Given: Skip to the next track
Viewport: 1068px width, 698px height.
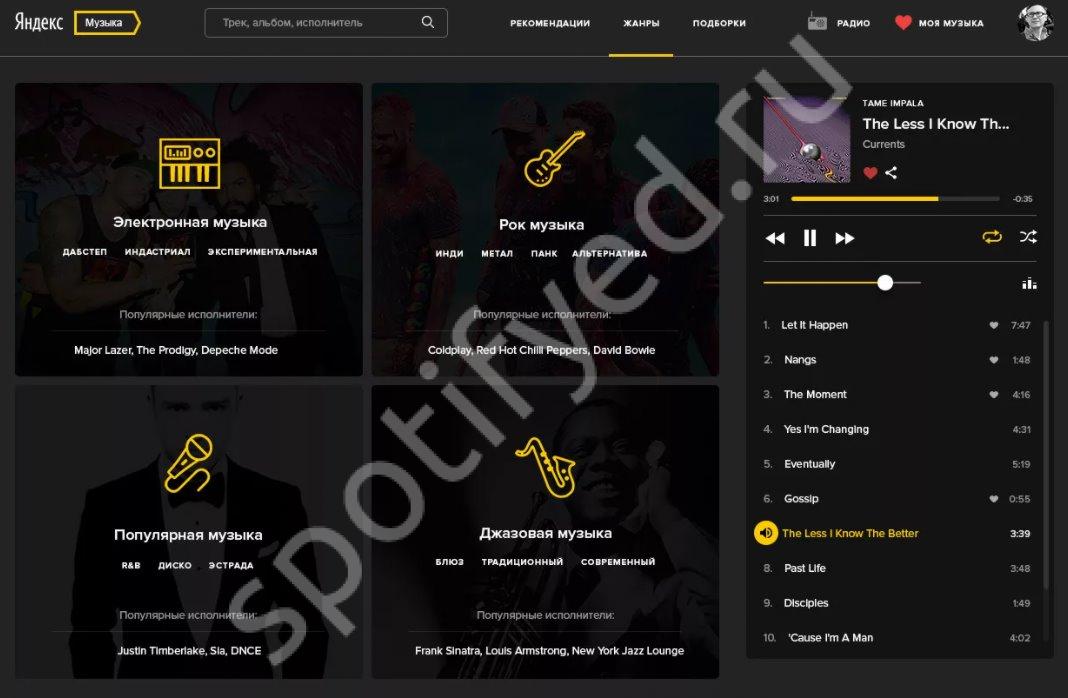Looking at the screenshot, I should click(x=845, y=238).
